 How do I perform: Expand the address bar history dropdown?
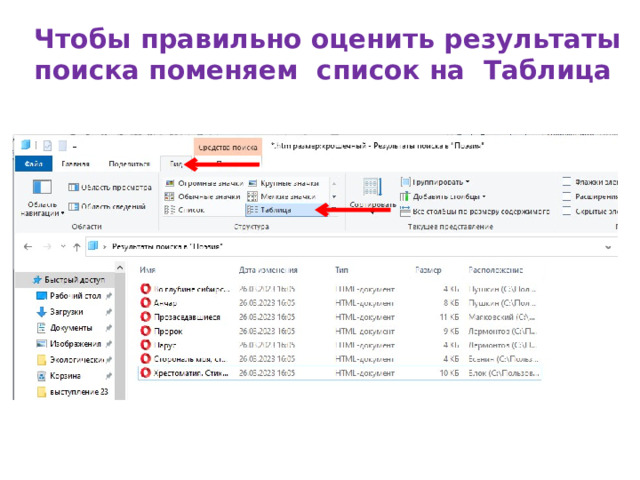click(608, 247)
